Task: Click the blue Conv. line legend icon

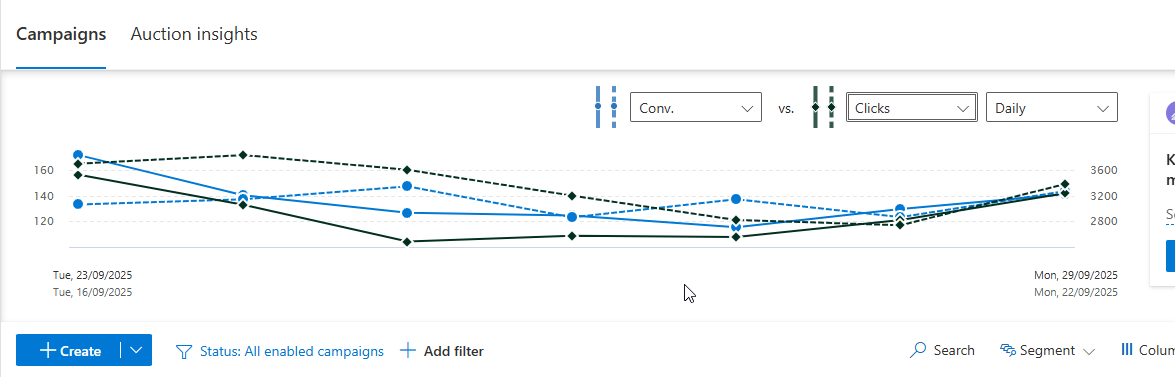Action: (605, 106)
